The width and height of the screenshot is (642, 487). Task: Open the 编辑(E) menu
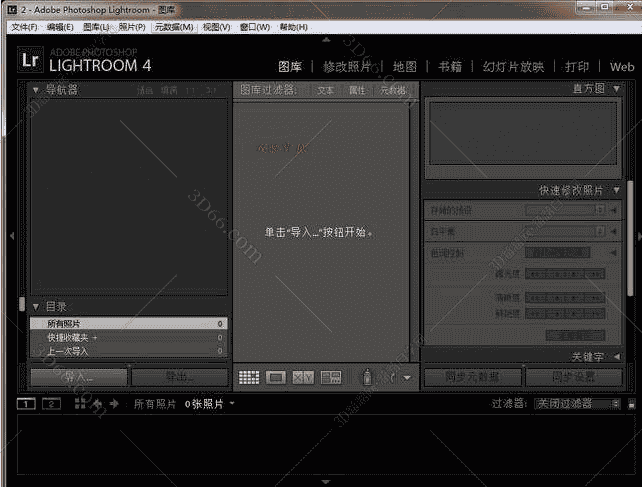(60, 27)
